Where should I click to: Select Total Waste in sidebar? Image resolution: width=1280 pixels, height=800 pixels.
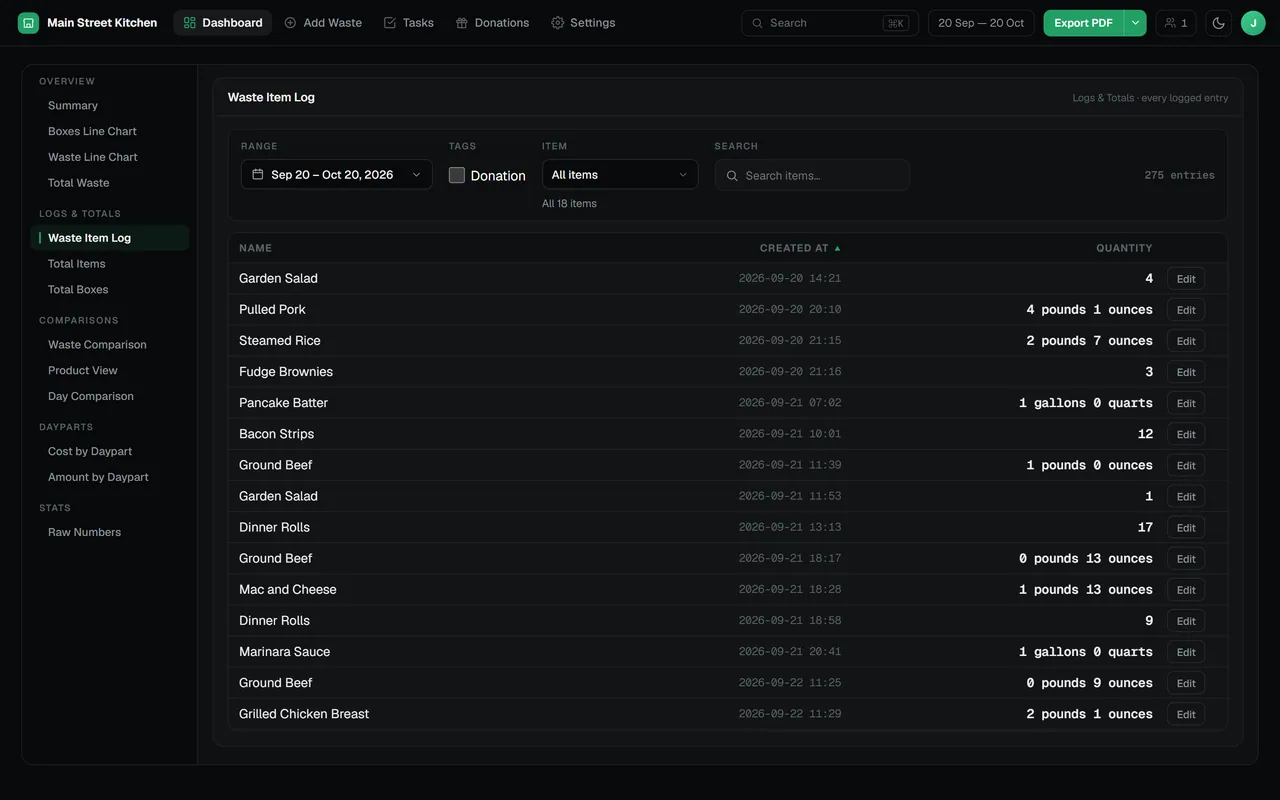point(110,183)
